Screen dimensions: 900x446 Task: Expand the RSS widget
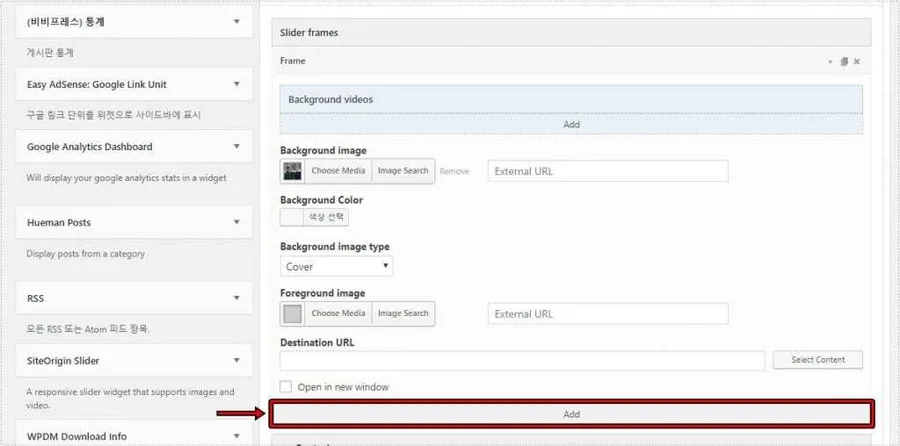pyautogui.click(x=236, y=298)
